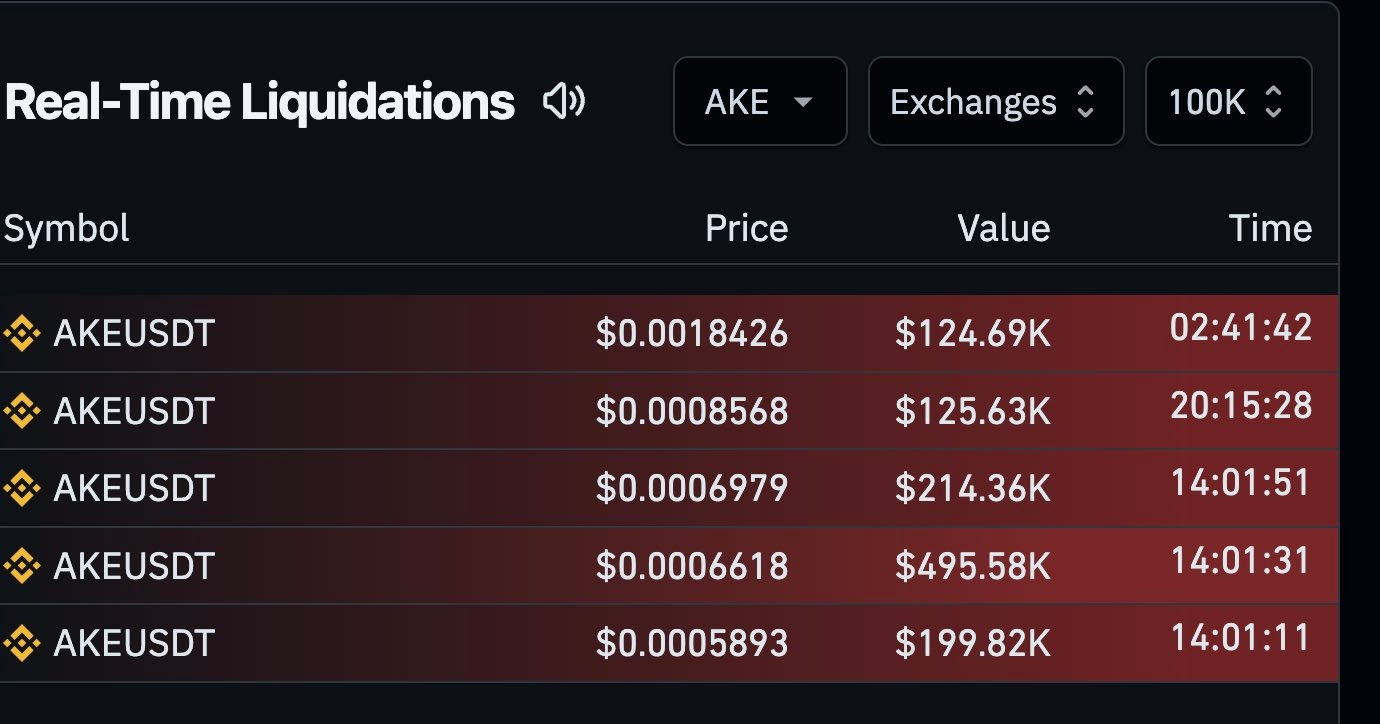Image resolution: width=1380 pixels, height=724 pixels.
Task: Click the Binance icon at $0.0018426 row
Action: pyautogui.click(x=22, y=333)
